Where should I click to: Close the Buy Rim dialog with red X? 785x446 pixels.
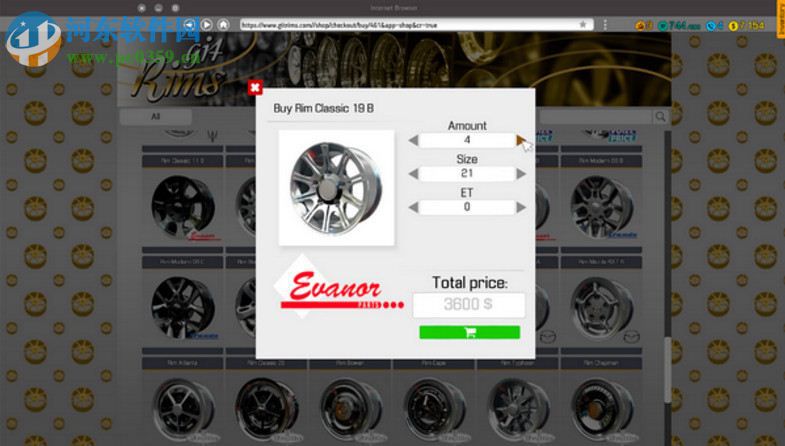click(255, 88)
